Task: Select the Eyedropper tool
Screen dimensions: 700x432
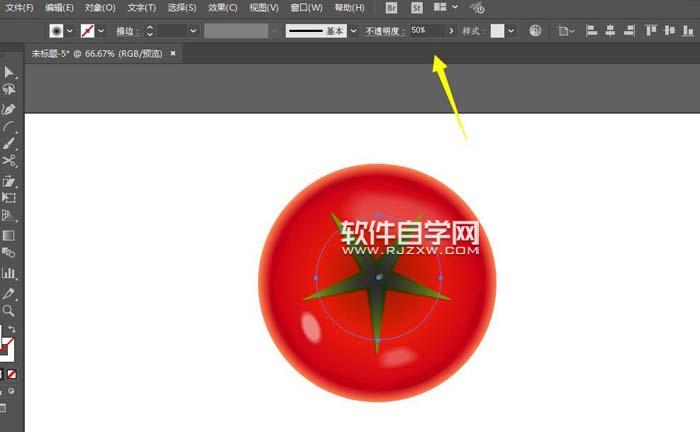Action: coord(8,293)
